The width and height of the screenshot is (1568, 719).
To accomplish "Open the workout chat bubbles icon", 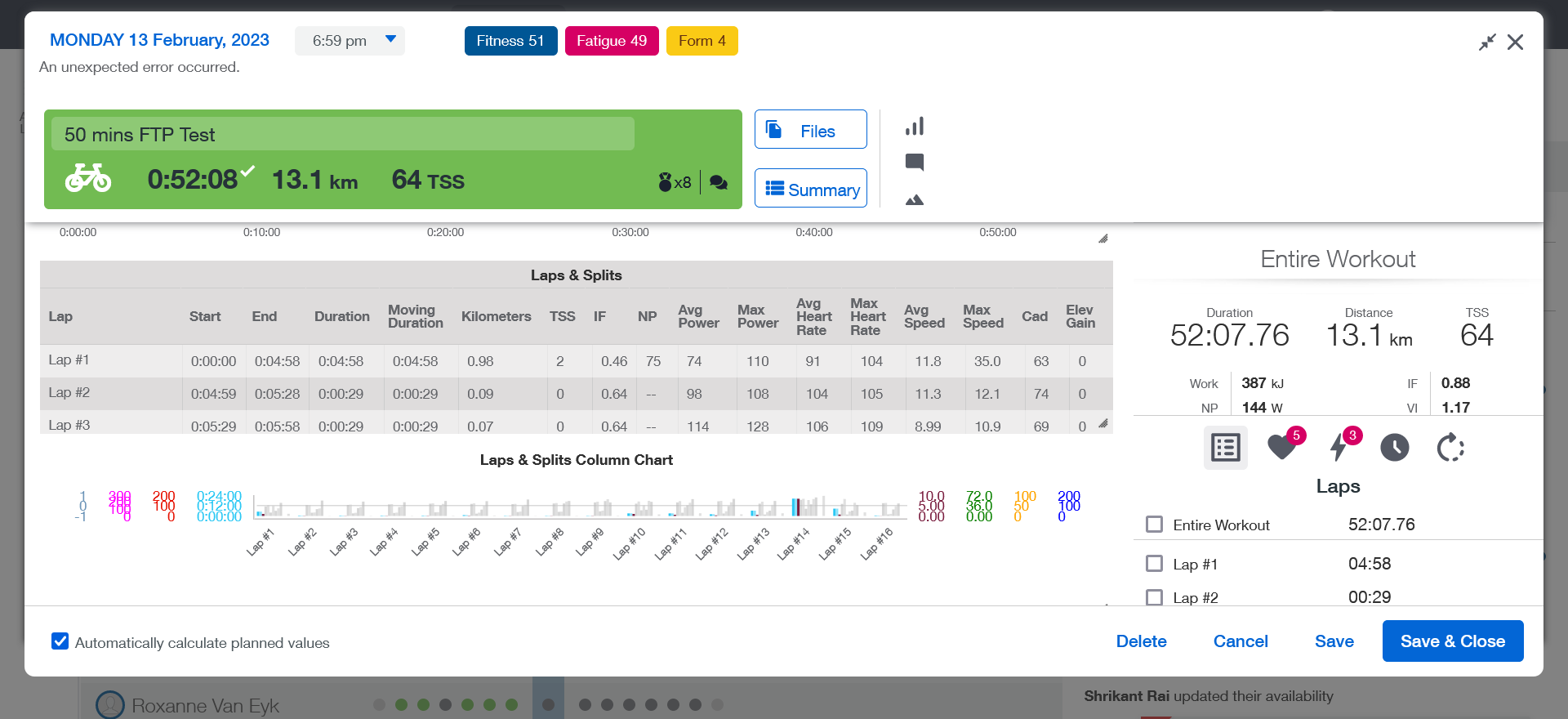I will [719, 182].
